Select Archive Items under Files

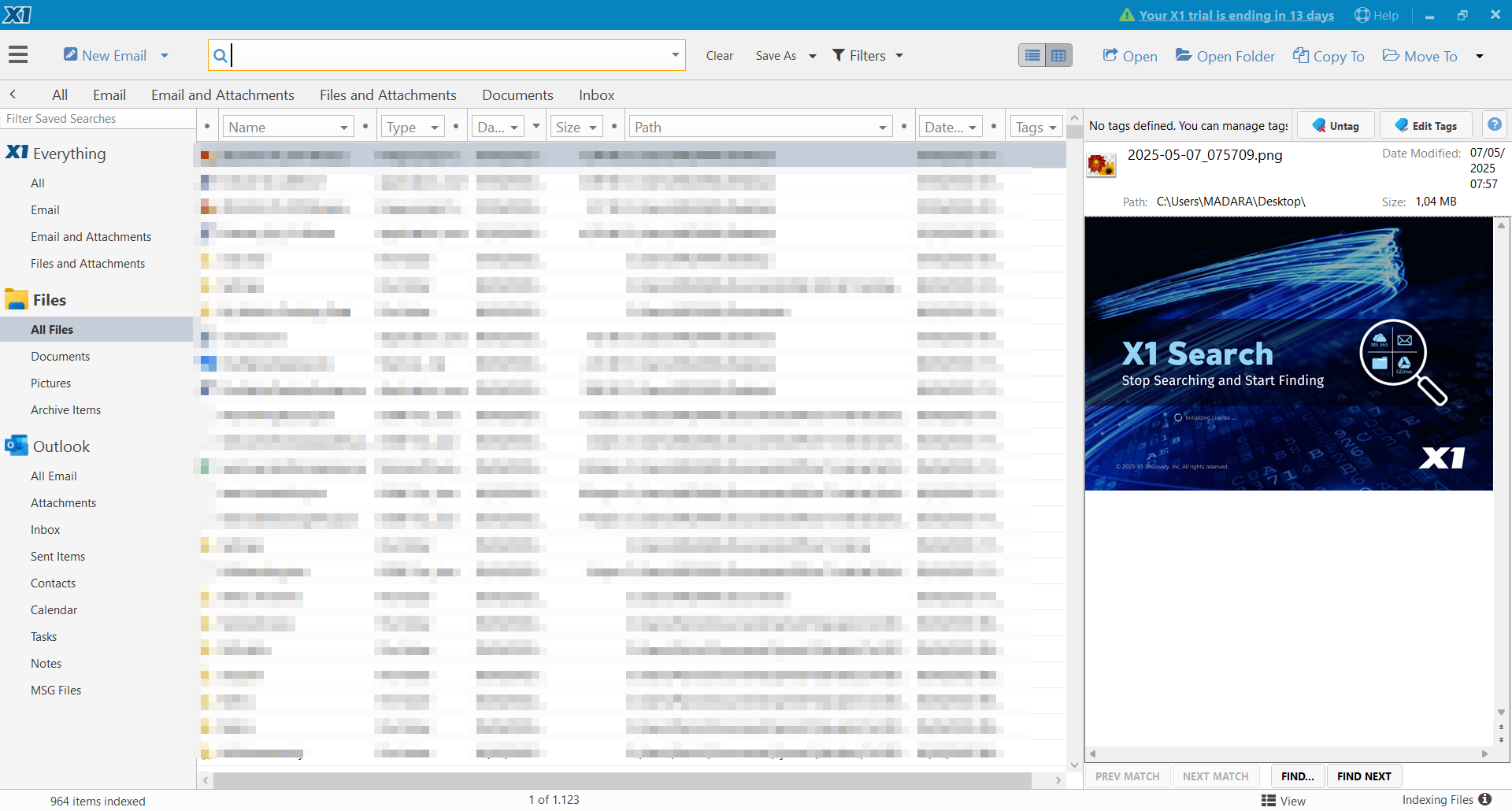(x=66, y=410)
